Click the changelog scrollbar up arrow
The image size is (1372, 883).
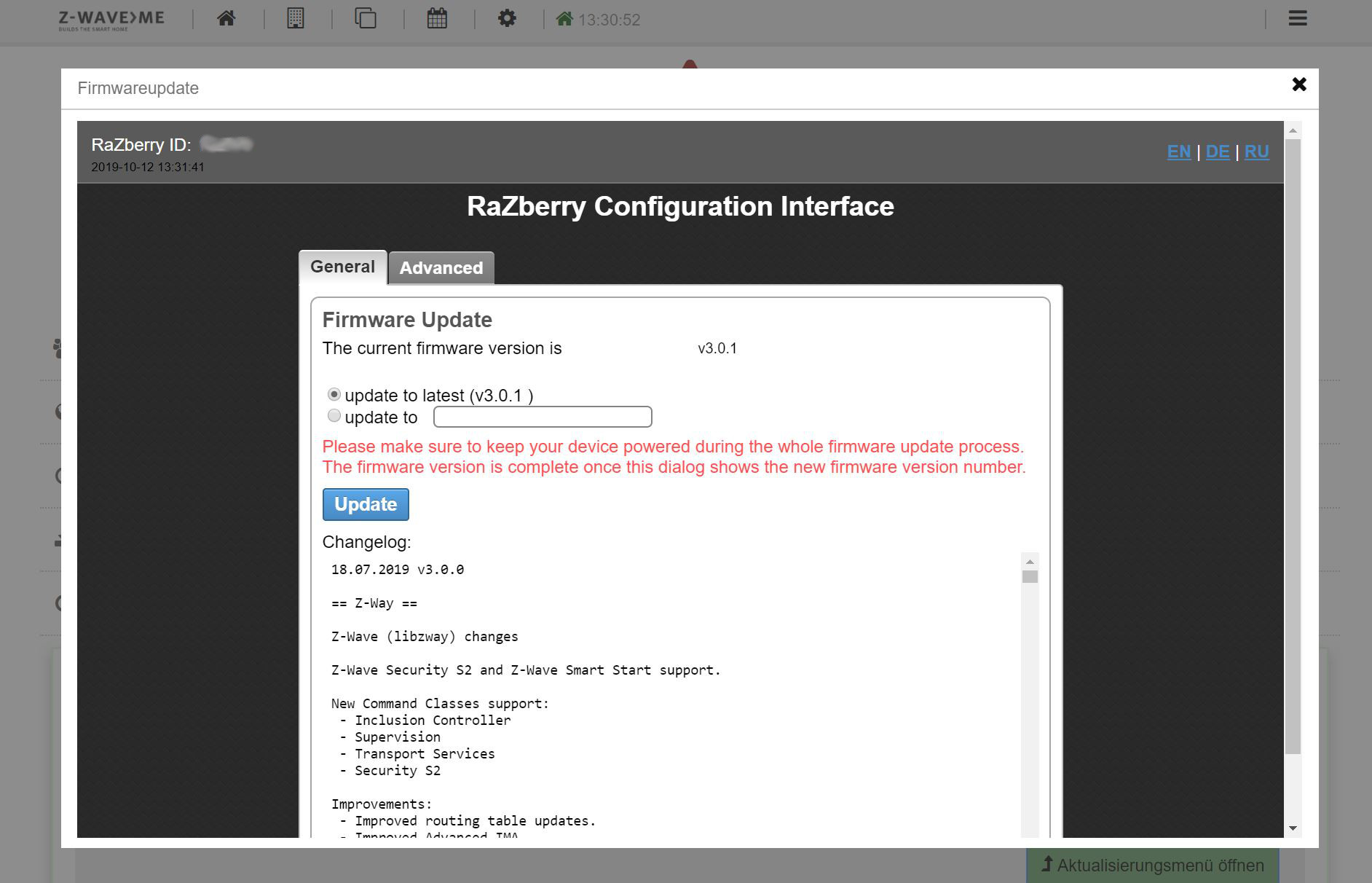[x=1030, y=561]
